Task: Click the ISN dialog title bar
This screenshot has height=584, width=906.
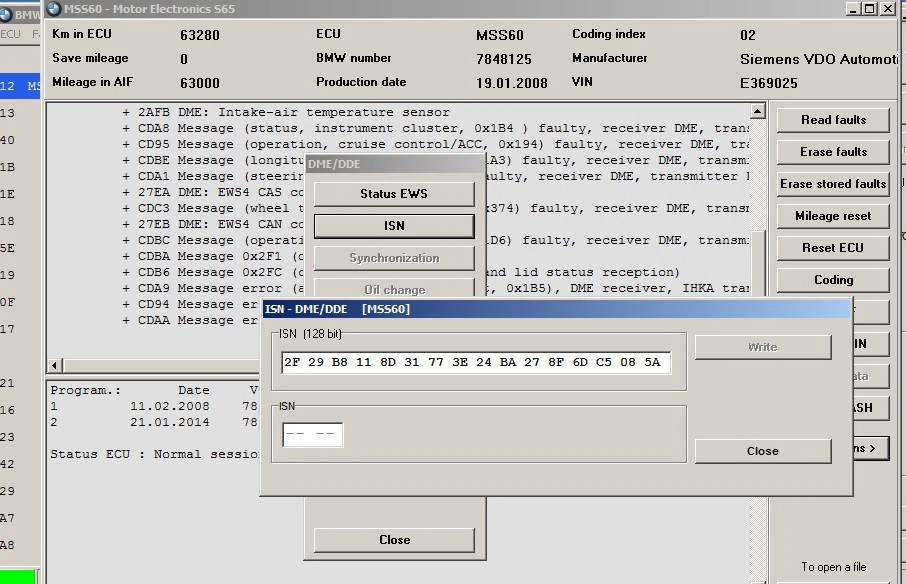Action: pyautogui.click(x=556, y=309)
